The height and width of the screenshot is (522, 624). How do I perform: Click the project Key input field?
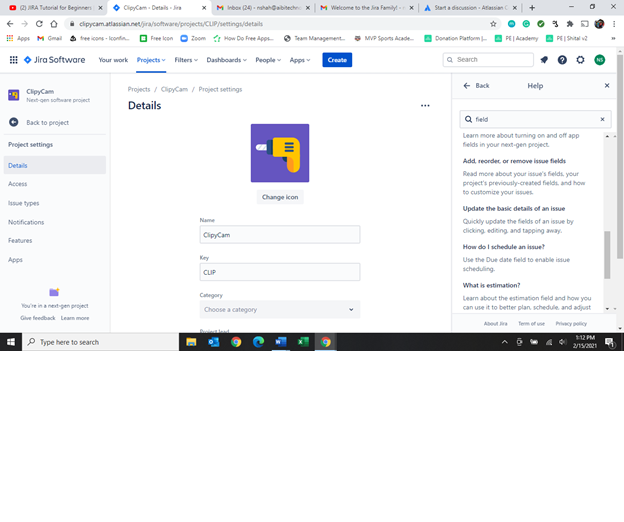[x=280, y=272]
